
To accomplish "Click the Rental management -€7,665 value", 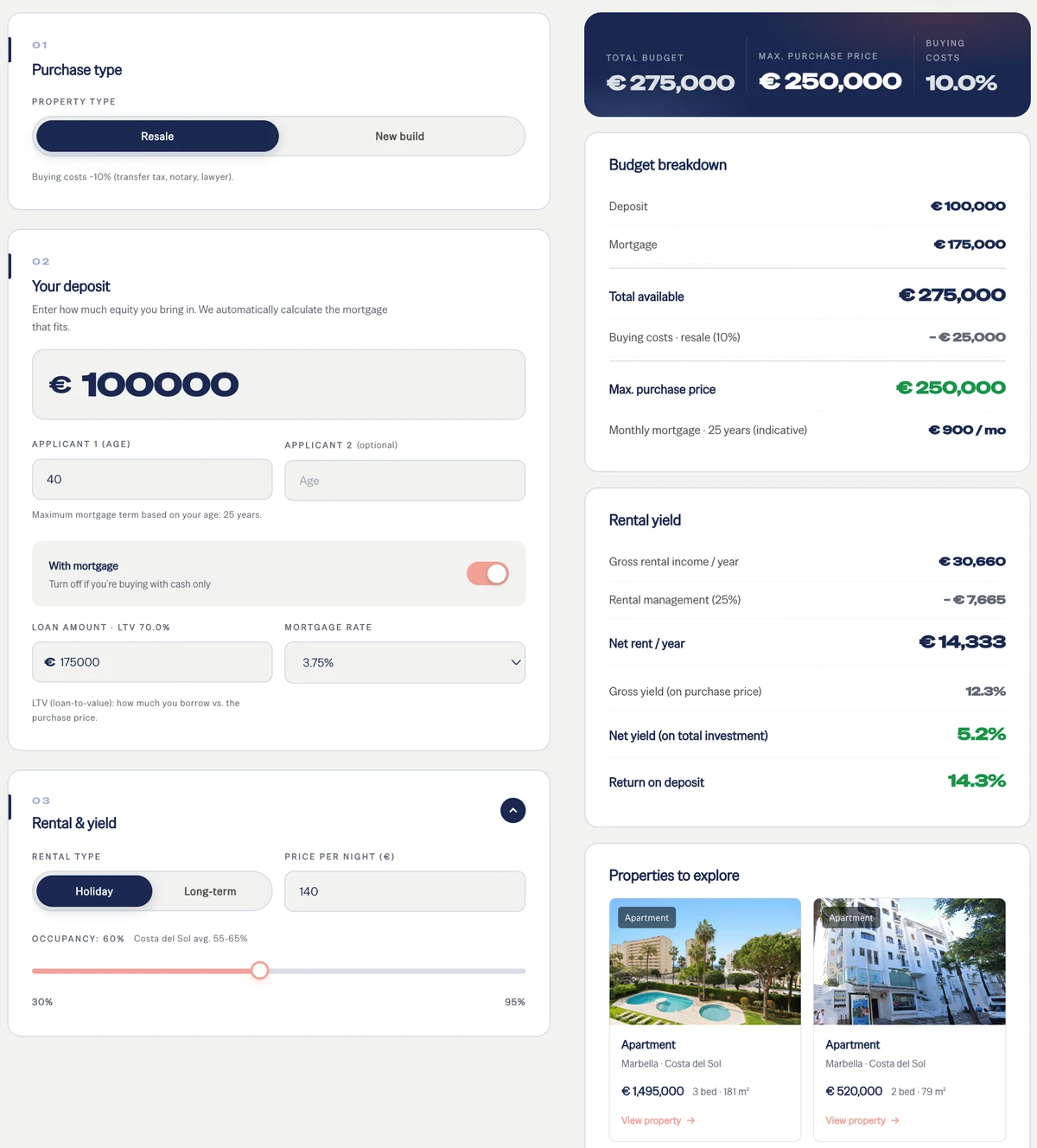I will [974, 600].
